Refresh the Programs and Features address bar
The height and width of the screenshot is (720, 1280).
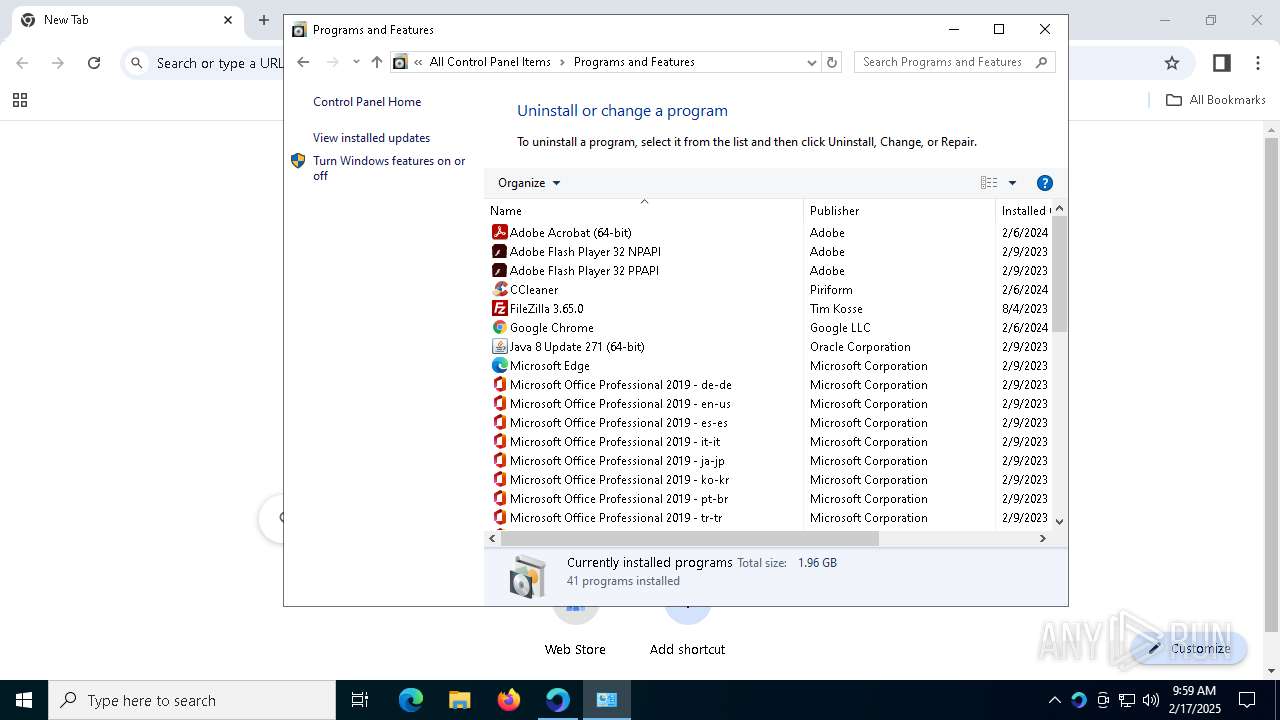click(831, 62)
